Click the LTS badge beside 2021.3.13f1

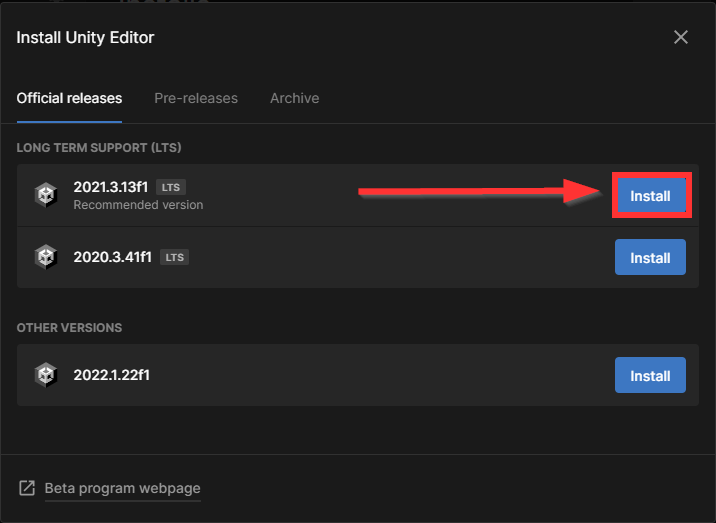tap(171, 187)
